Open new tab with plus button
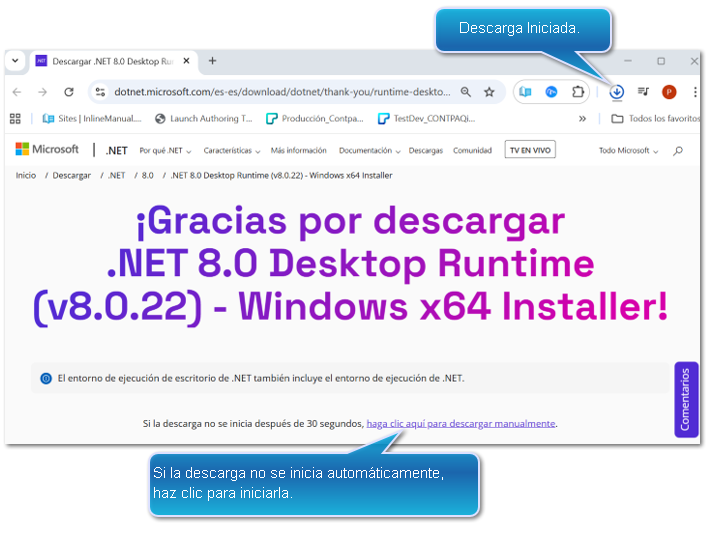This screenshot has width=709, height=560. click(x=212, y=61)
